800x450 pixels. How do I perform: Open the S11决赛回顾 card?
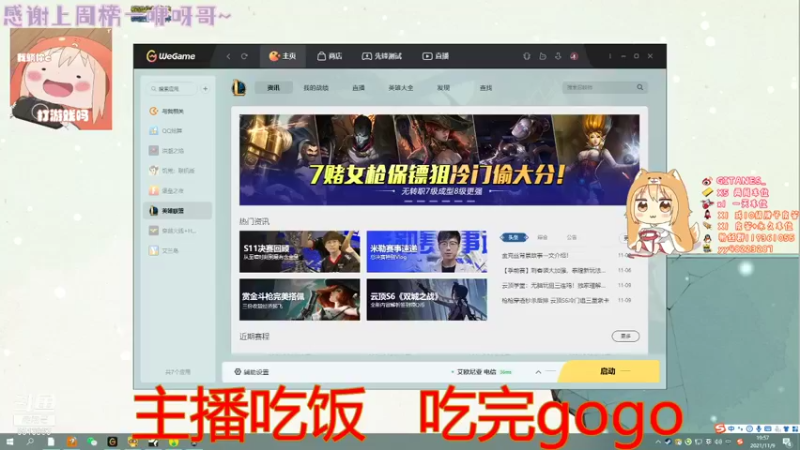(x=299, y=252)
